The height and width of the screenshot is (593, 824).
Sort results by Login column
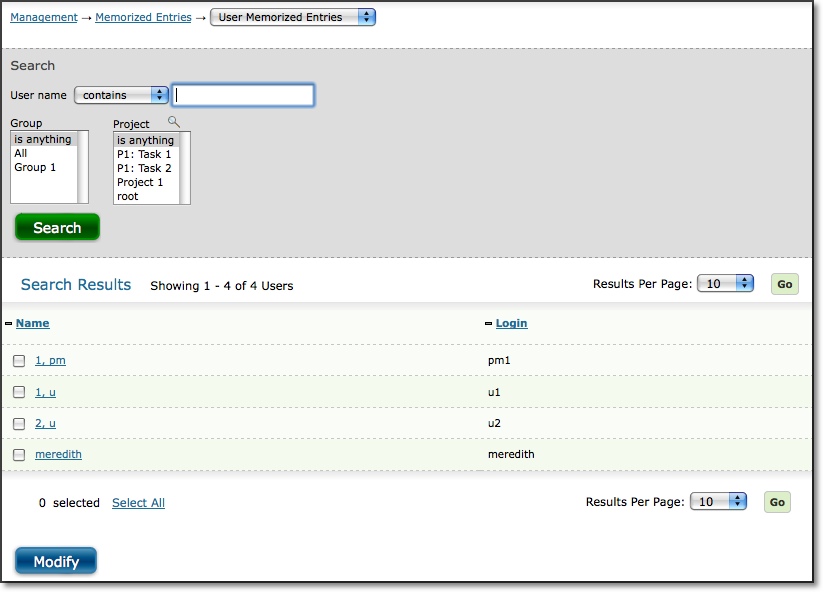pos(511,323)
